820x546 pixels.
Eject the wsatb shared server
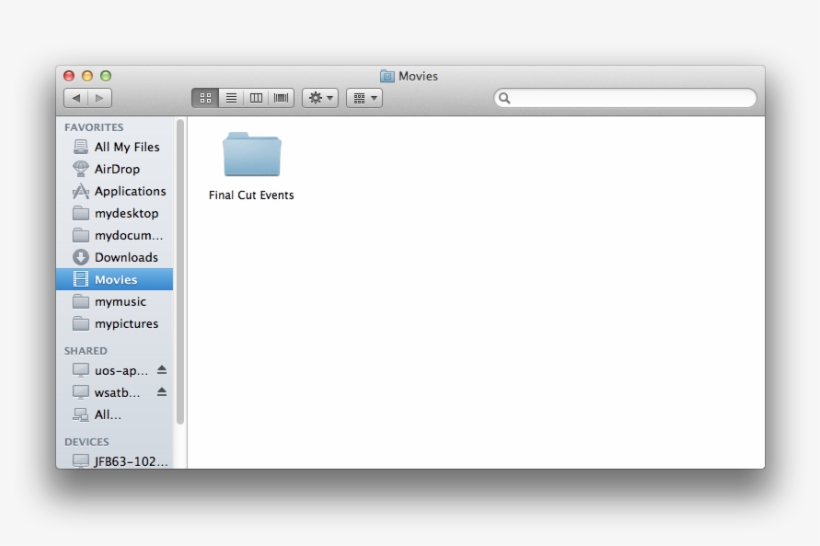pyautogui.click(x=162, y=392)
